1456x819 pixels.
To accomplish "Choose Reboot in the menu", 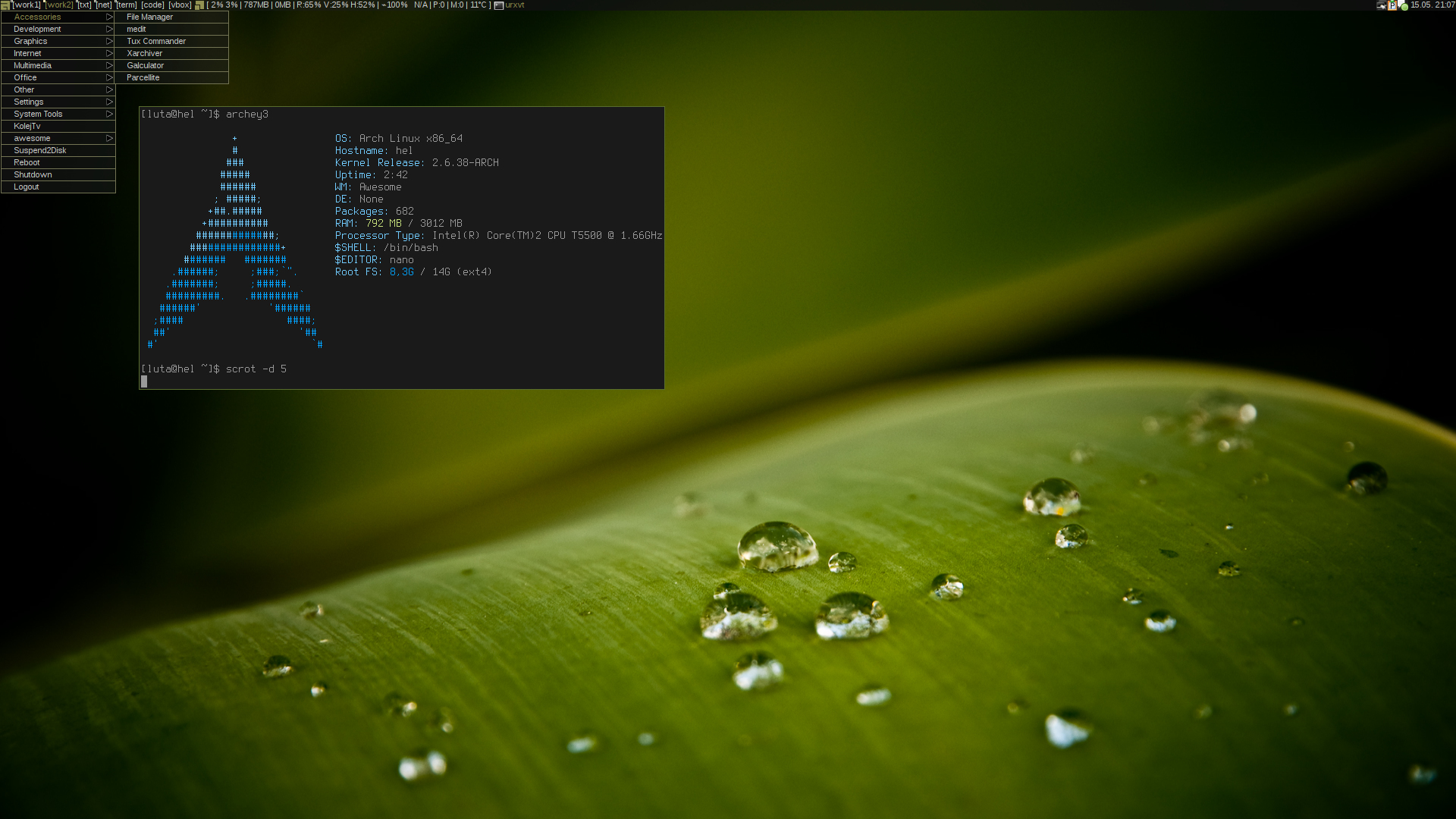I will (58, 162).
